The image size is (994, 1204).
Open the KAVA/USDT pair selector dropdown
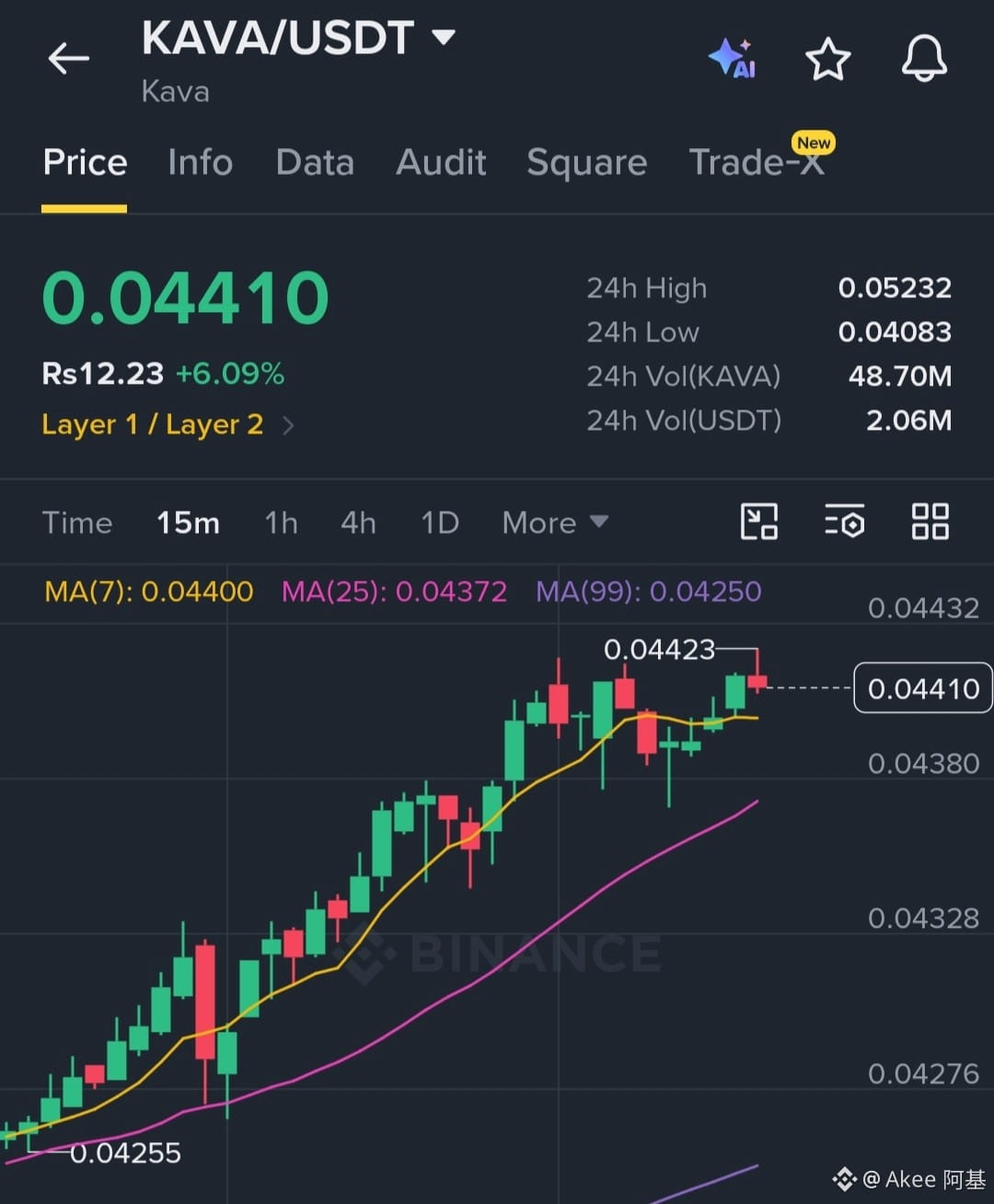tap(444, 37)
